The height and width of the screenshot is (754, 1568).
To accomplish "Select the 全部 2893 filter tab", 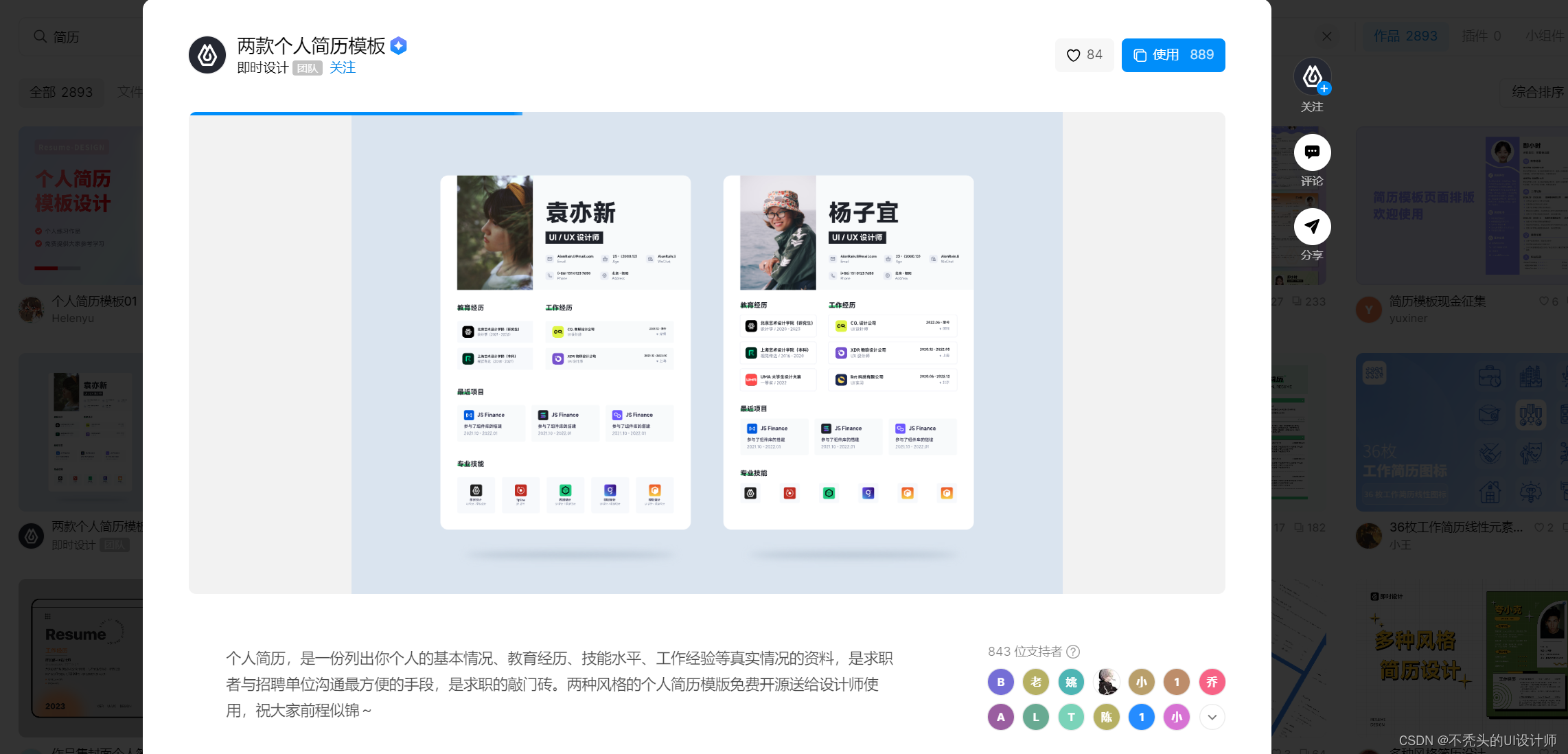I will (x=61, y=92).
